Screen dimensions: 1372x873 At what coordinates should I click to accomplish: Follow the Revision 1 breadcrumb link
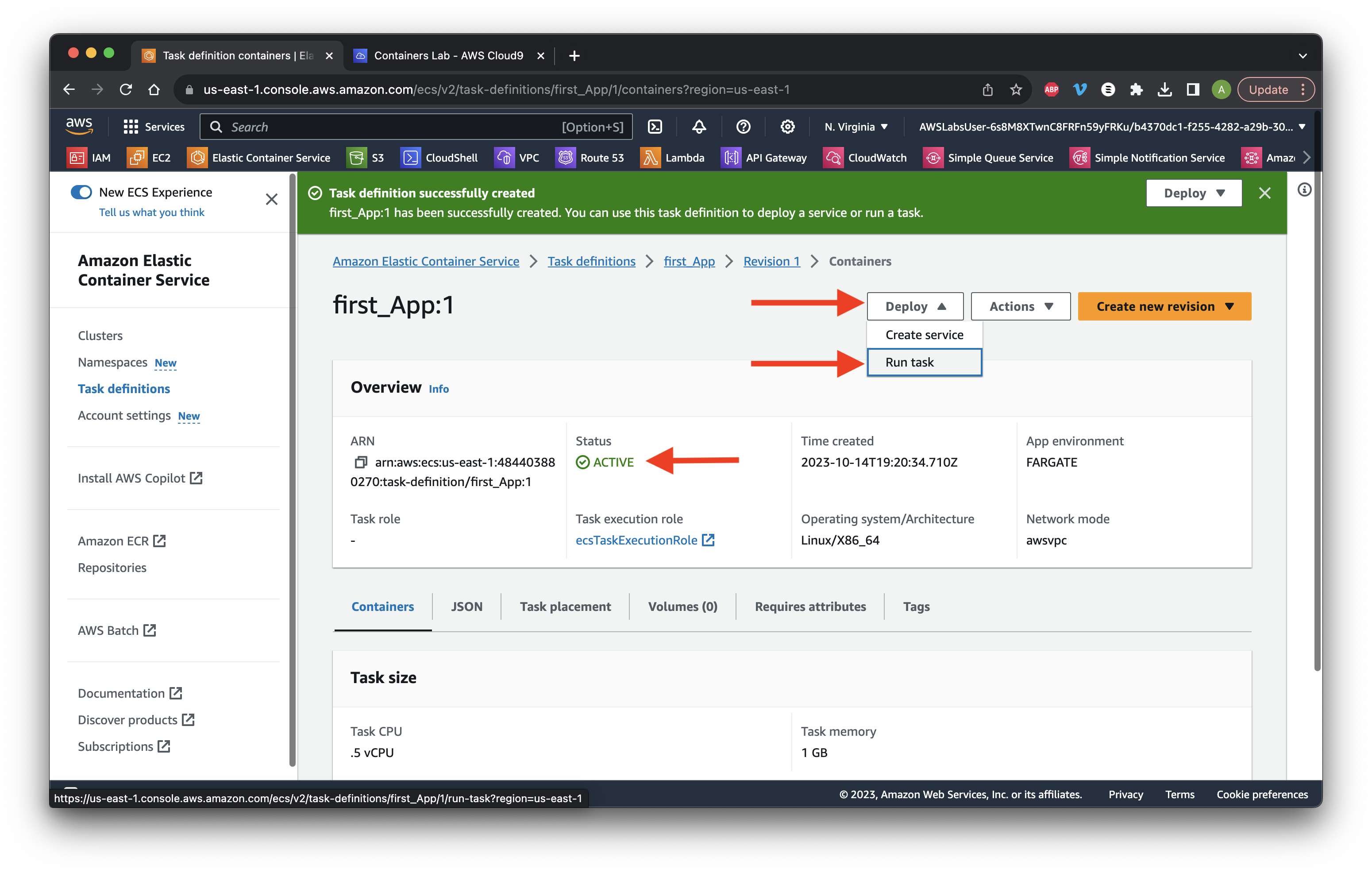[x=771, y=261]
